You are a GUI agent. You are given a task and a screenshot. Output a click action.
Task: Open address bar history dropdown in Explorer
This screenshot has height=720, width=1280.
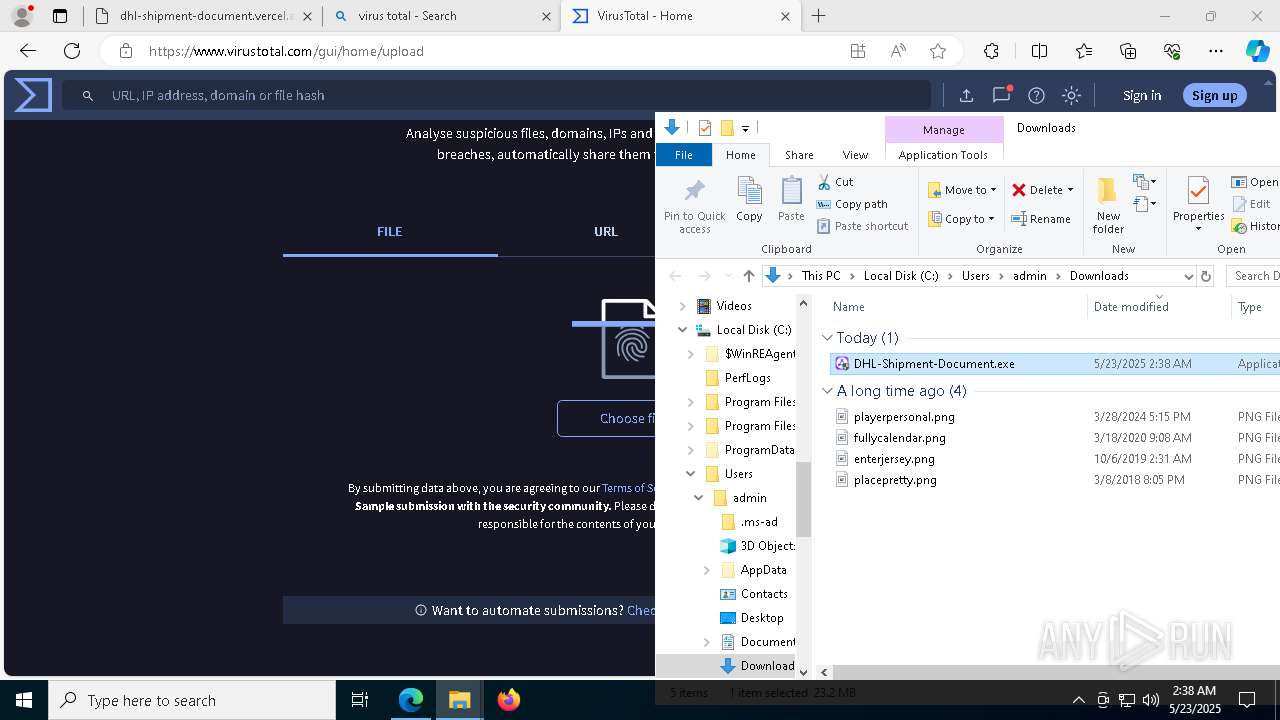pyautogui.click(x=1188, y=276)
